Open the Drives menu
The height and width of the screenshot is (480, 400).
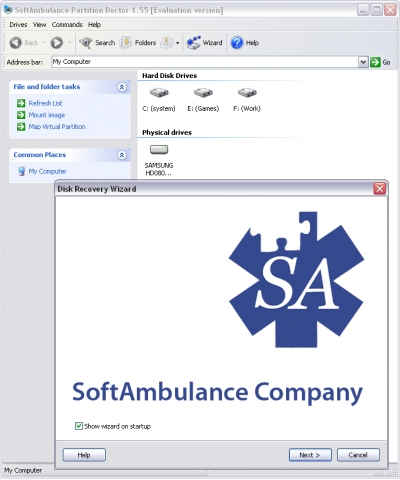[x=18, y=25]
